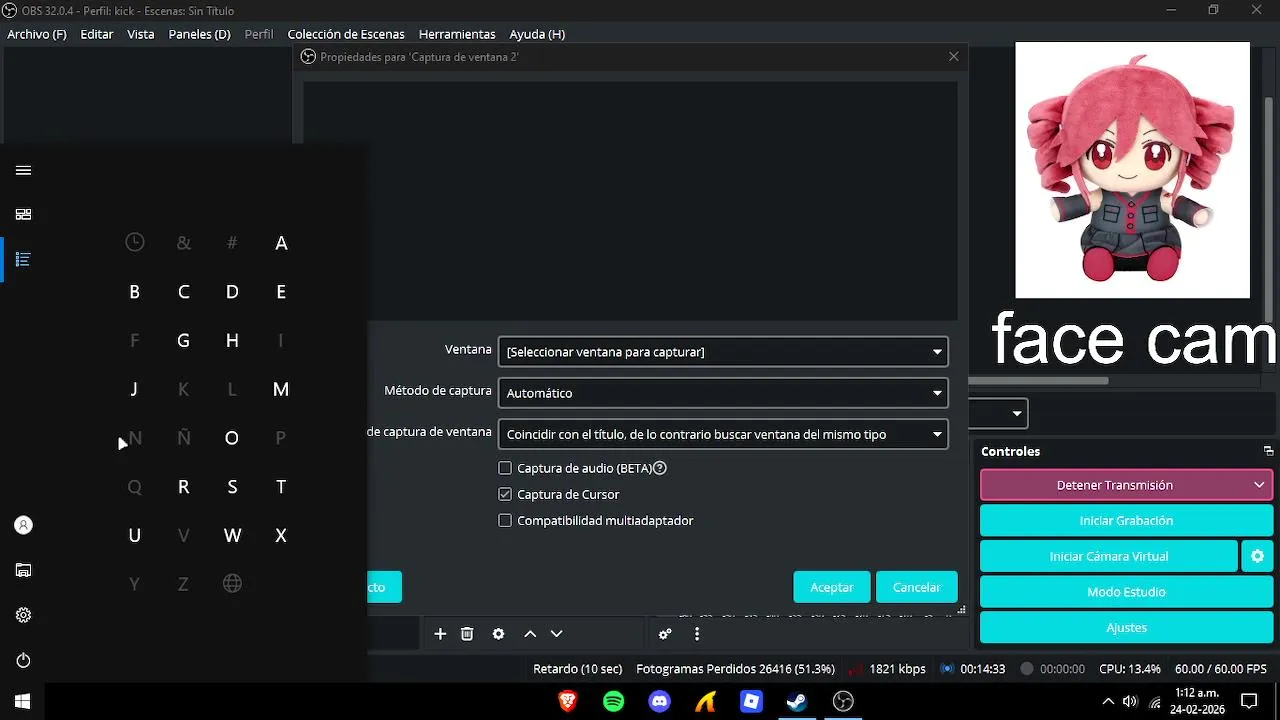Click Iniciar Cámara Virtual button
Screen dimensions: 1280x720
[1109, 556]
